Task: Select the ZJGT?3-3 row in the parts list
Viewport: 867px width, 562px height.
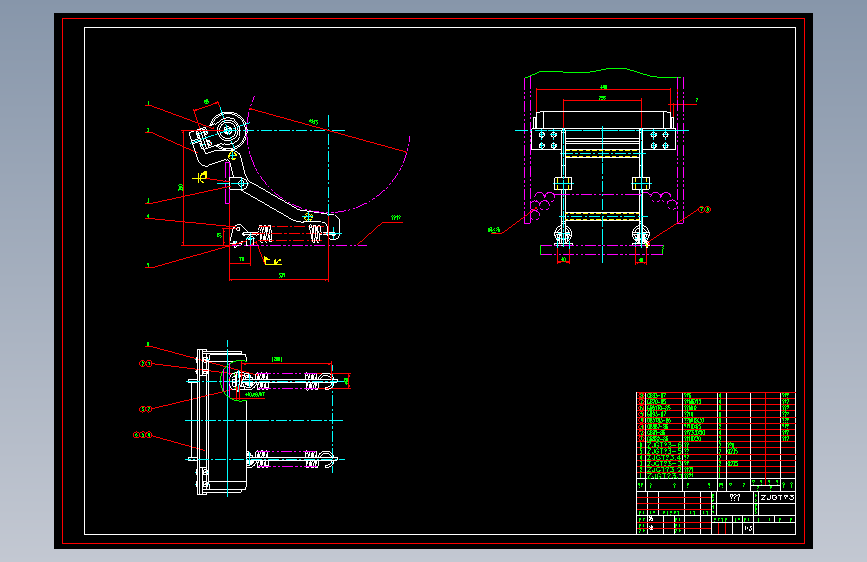Action: 716,464
